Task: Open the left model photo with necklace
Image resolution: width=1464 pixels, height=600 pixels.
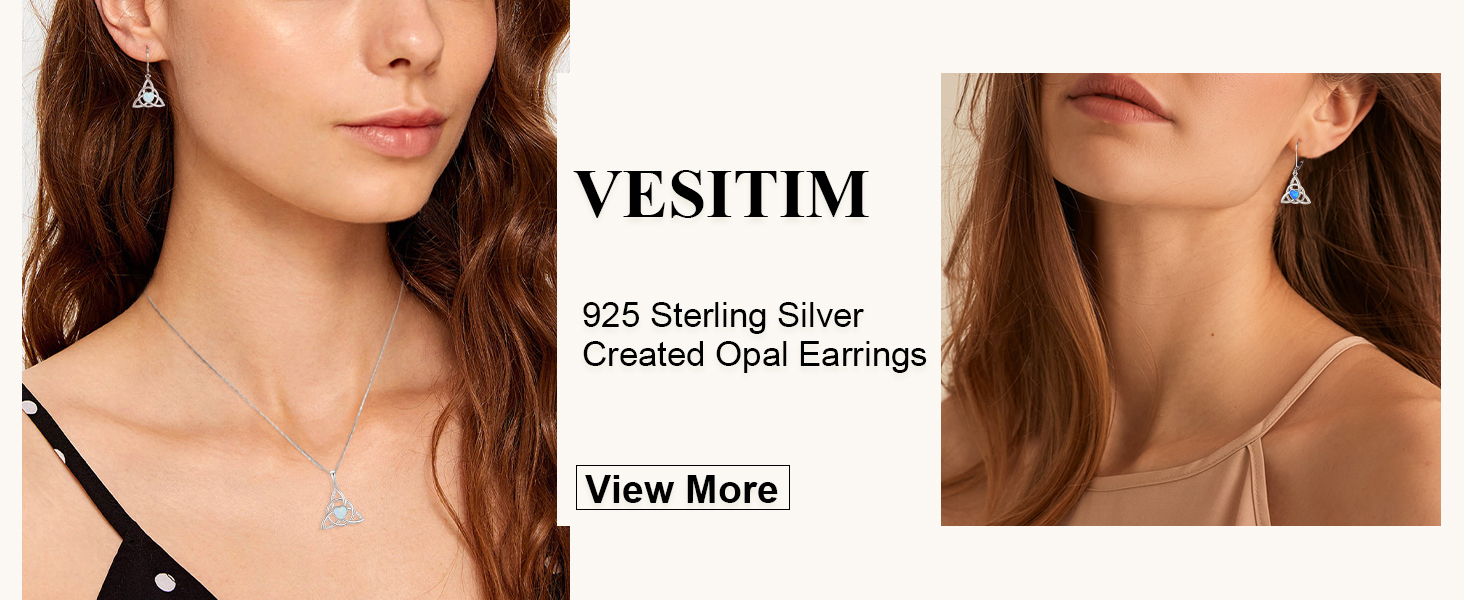Action: click(x=296, y=300)
